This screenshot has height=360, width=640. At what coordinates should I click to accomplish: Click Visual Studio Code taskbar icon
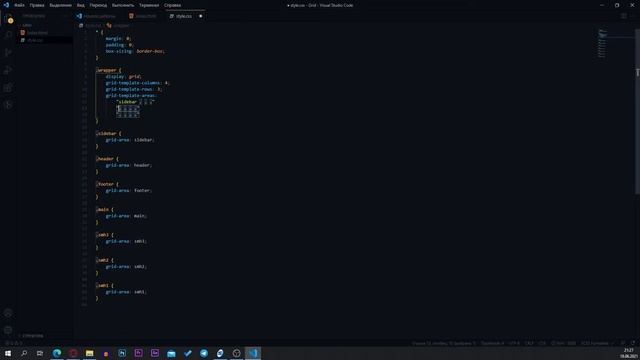253,353
